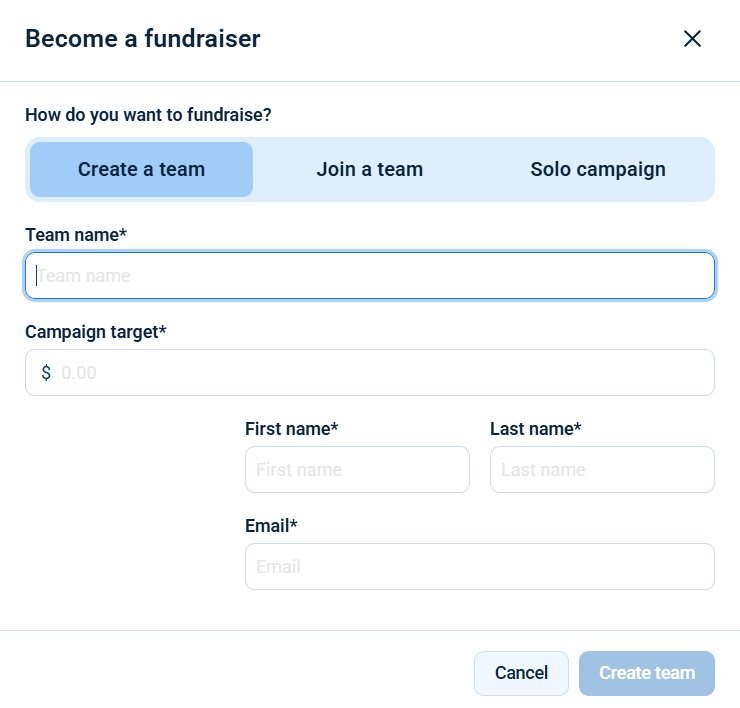Click the dollar sign currency icon
The height and width of the screenshot is (708, 740).
pyautogui.click(x=46, y=373)
